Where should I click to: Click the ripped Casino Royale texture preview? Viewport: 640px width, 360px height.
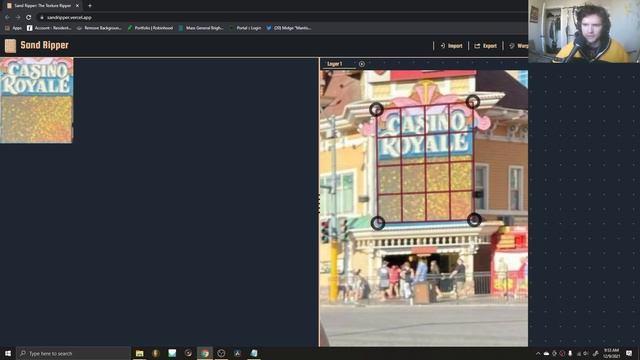click(36, 100)
